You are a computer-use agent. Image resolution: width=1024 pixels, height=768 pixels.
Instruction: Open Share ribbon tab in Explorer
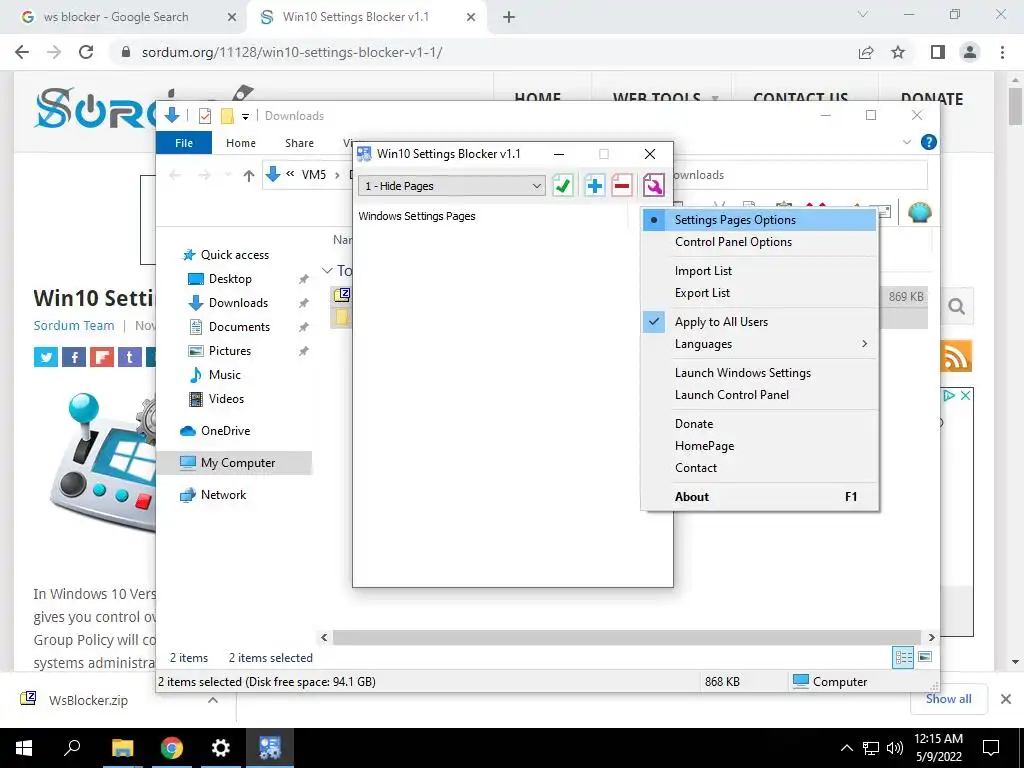(299, 142)
